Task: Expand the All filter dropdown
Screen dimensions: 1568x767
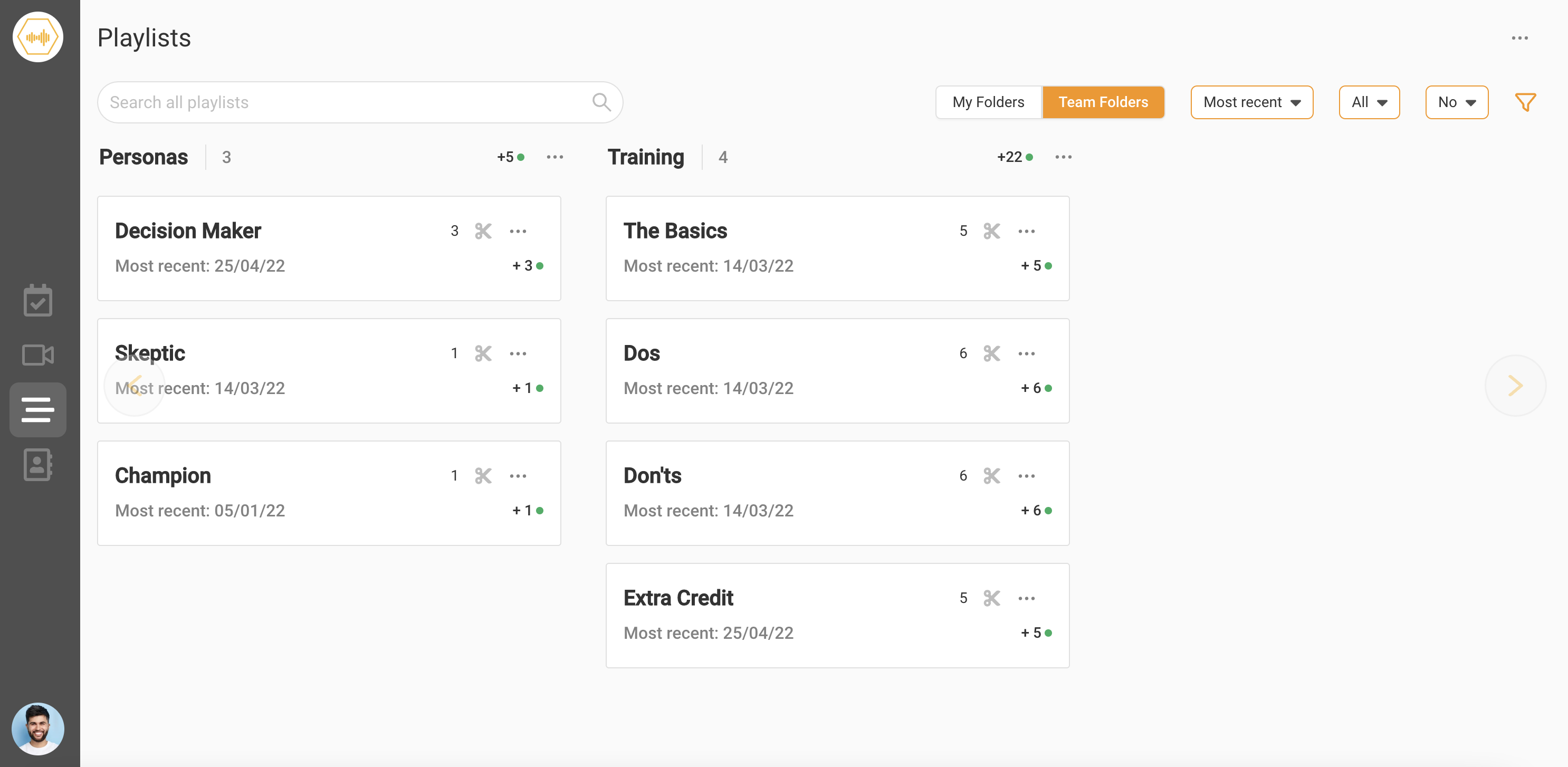Action: click(x=1369, y=102)
